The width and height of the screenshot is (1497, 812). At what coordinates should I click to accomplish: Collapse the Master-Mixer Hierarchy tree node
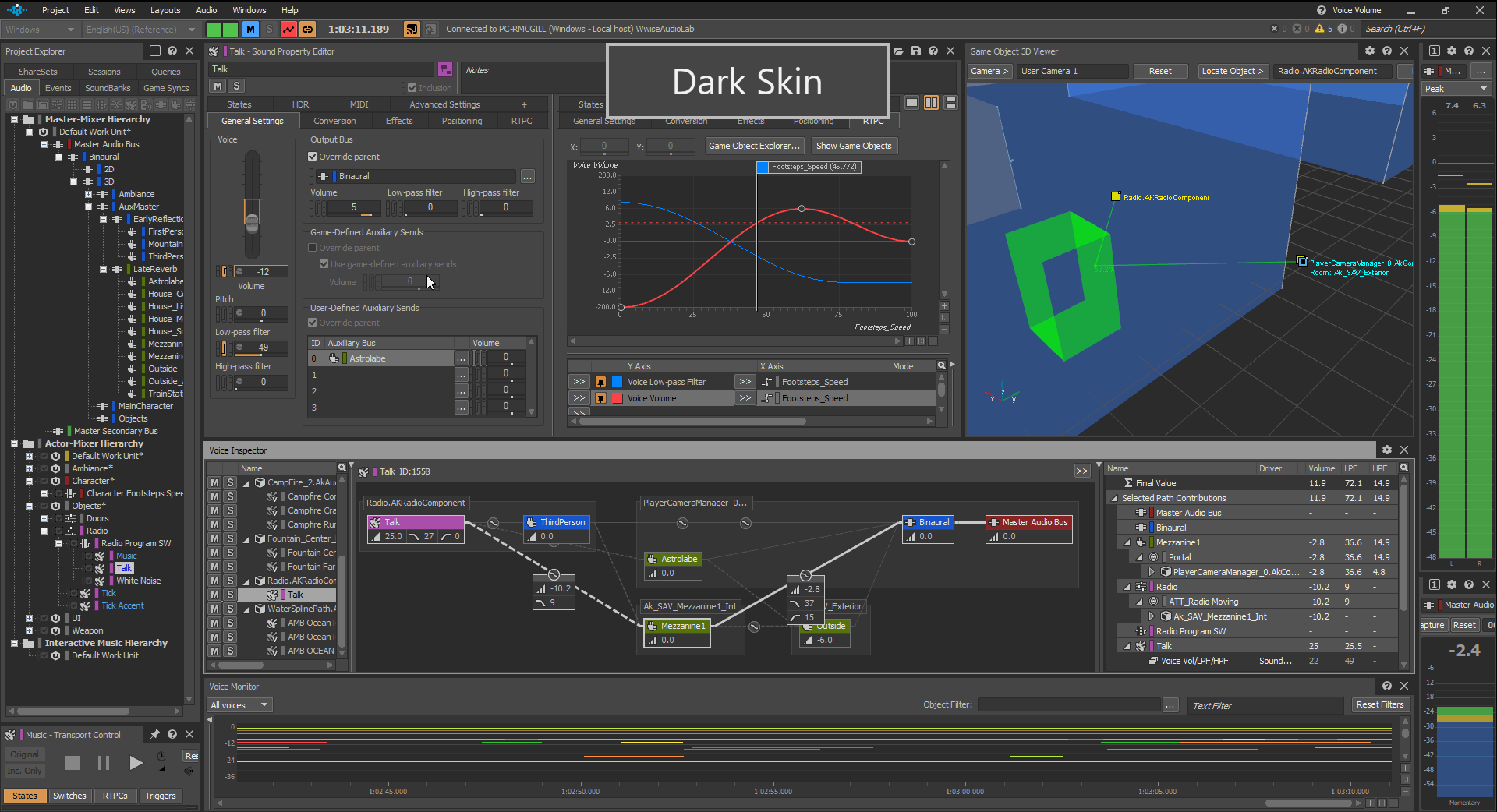click(13, 119)
